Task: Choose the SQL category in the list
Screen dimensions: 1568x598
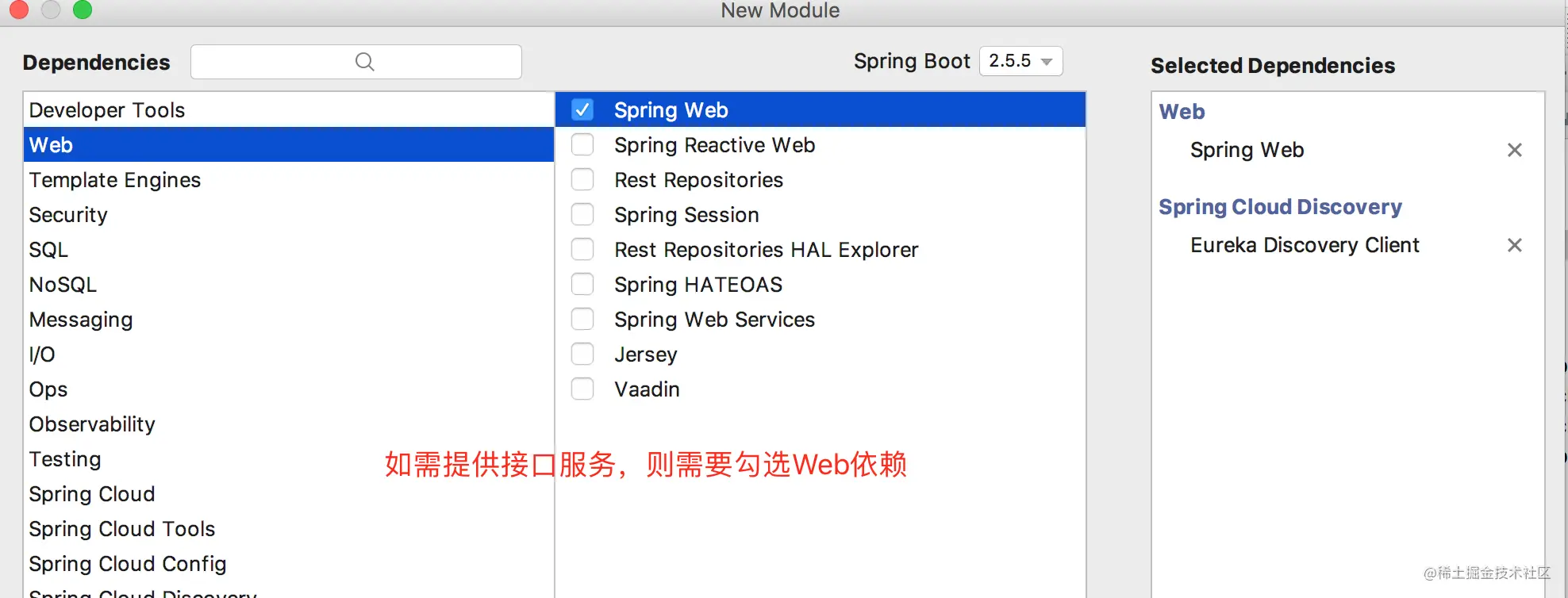Action: pyautogui.click(x=289, y=250)
